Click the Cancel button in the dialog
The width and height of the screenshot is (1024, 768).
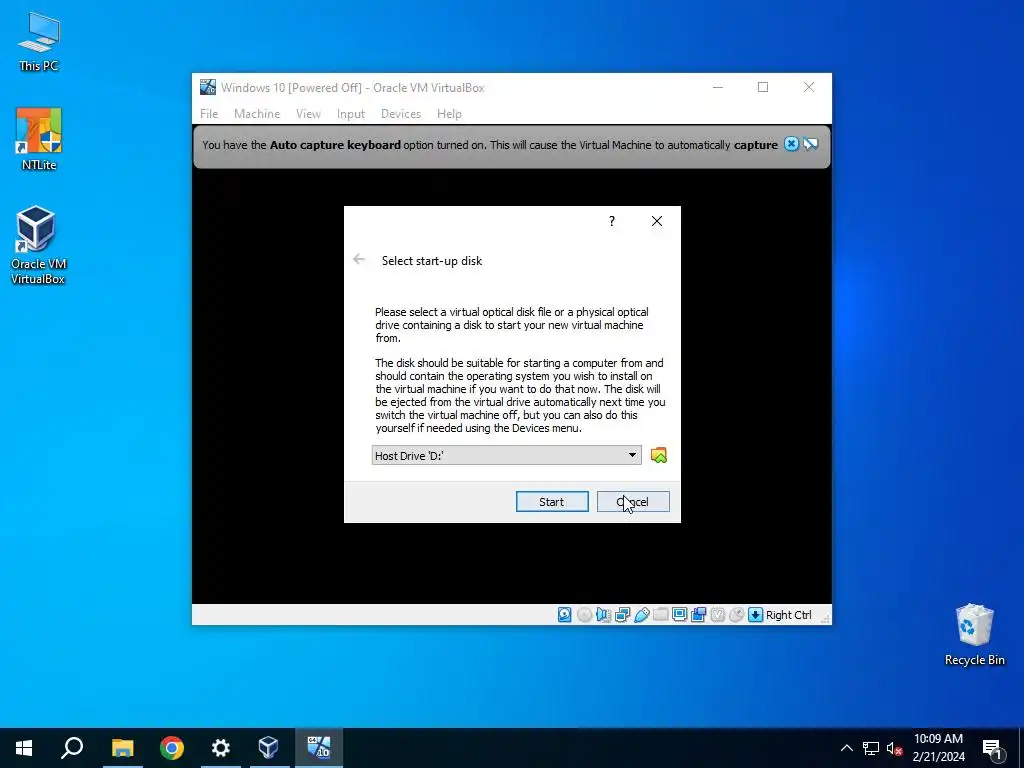click(x=633, y=502)
